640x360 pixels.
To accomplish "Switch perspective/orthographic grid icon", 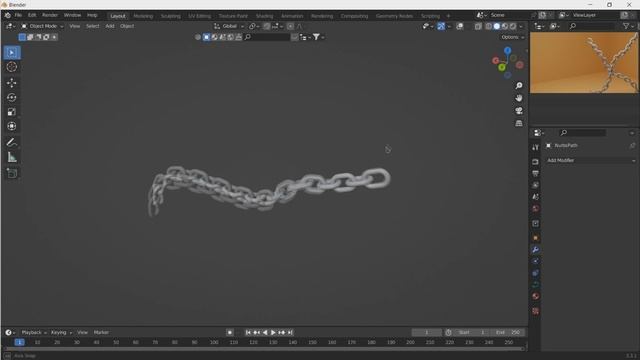I will pyautogui.click(x=519, y=123).
